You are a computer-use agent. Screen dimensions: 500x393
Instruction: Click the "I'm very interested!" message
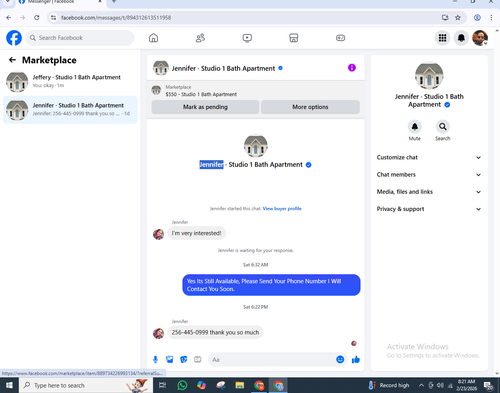pyautogui.click(x=196, y=233)
